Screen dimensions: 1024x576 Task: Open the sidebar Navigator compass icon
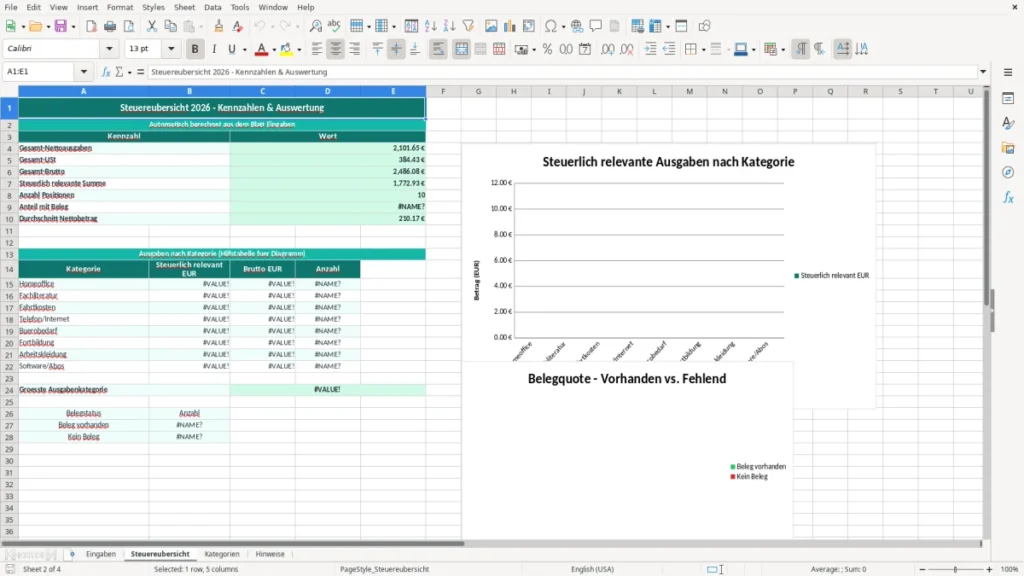[x=1008, y=172]
